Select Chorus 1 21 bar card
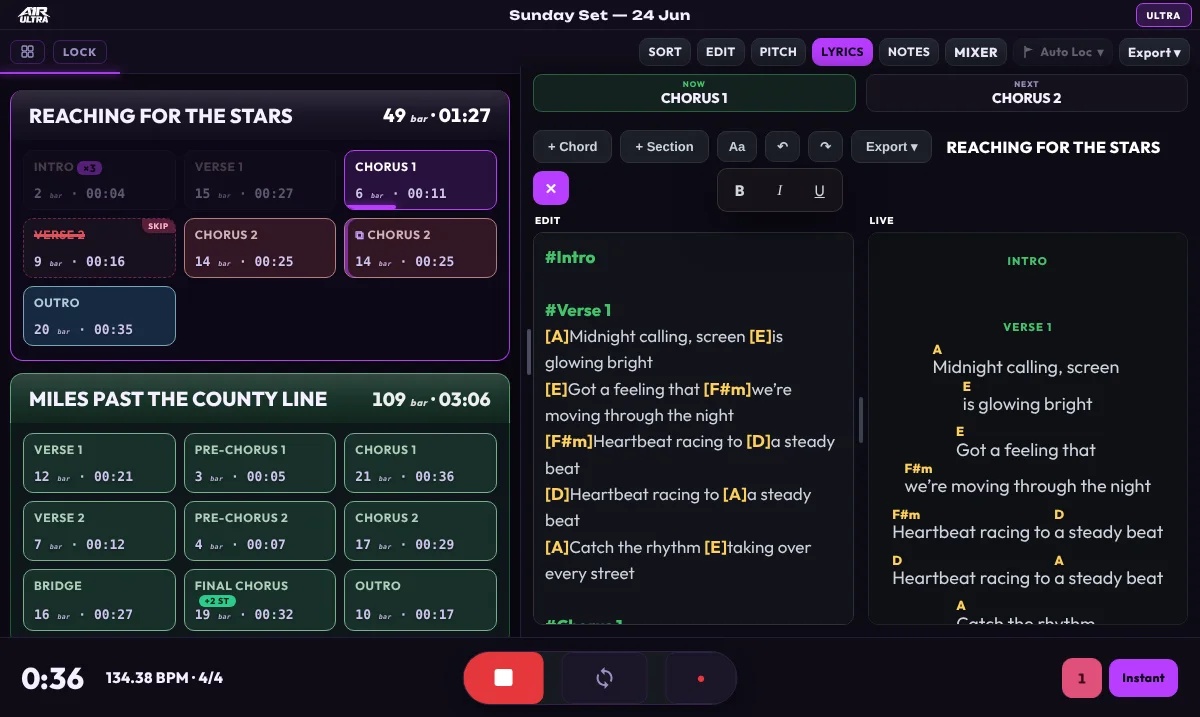The width and height of the screenshot is (1200, 717). click(x=420, y=463)
